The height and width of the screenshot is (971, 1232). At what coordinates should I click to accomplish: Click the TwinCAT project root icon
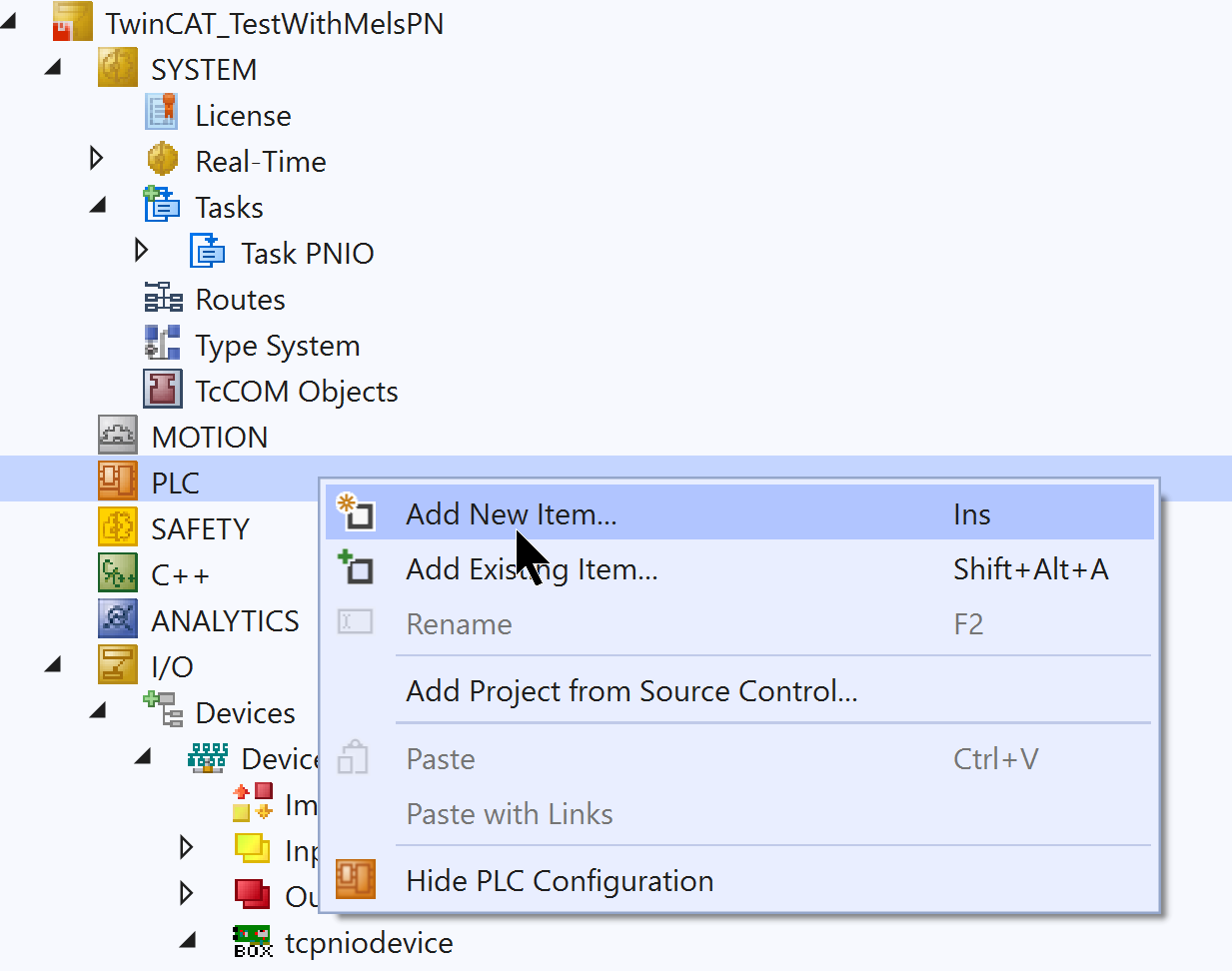[72, 22]
